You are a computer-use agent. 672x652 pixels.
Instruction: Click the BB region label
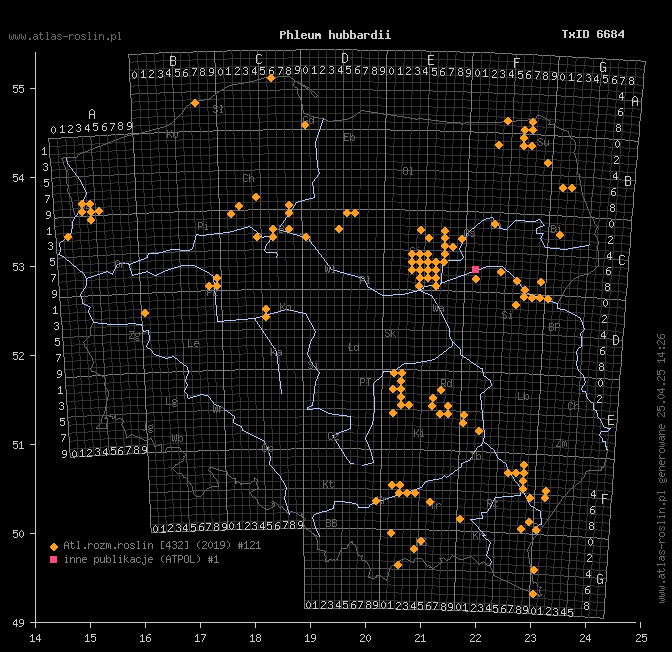pos(331,523)
